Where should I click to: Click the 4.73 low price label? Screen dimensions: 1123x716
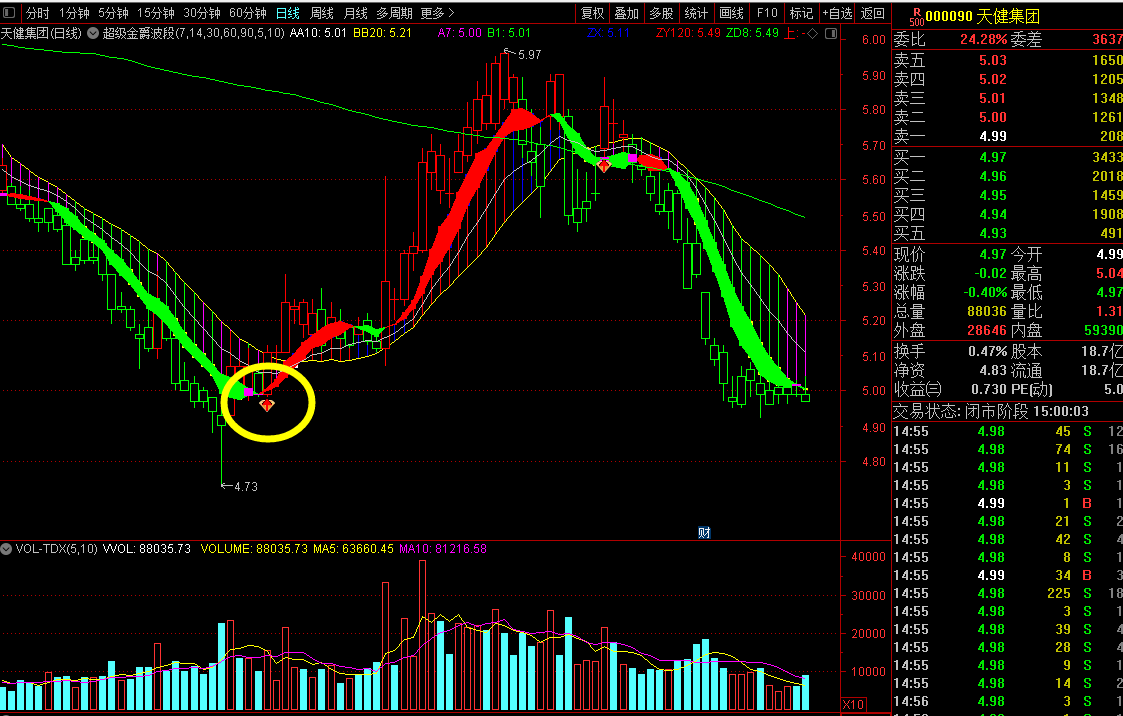pos(246,487)
